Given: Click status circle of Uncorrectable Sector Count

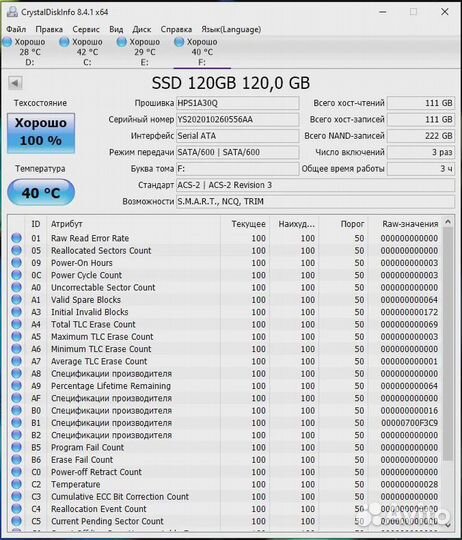Looking at the screenshot, I should [x=16, y=287].
